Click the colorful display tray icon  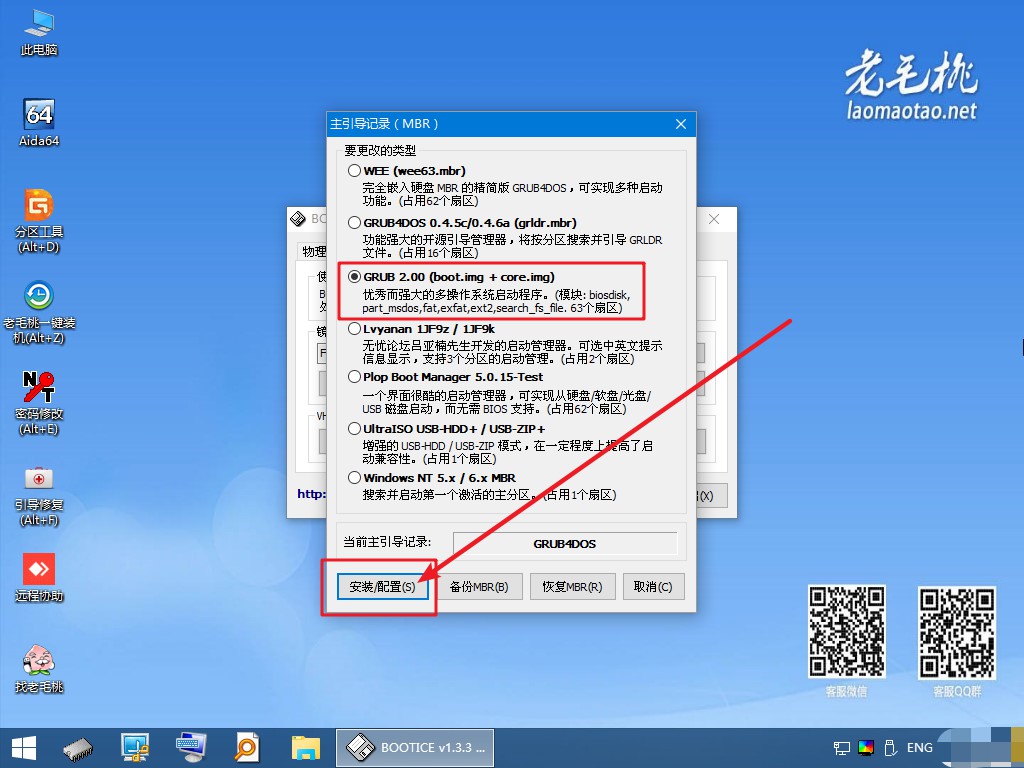pos(866,748)
